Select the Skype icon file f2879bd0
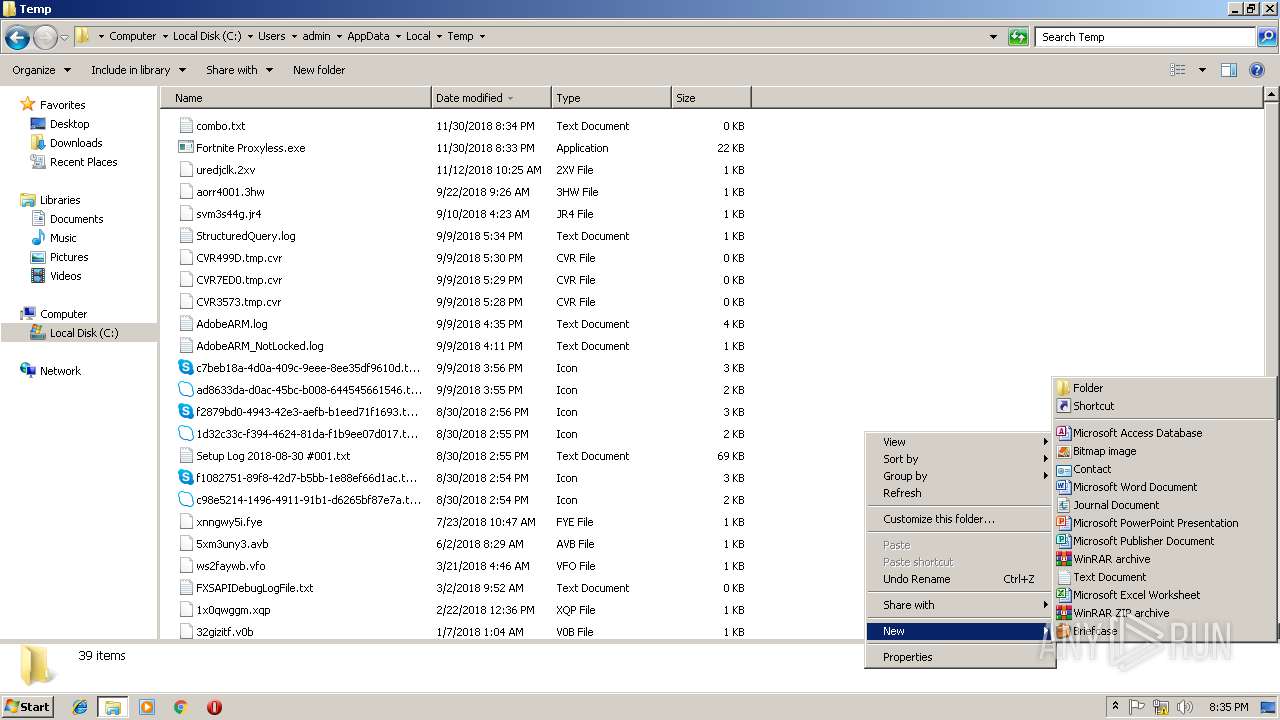This screenshot has height=720, width=1280. (x=185, y=412)
